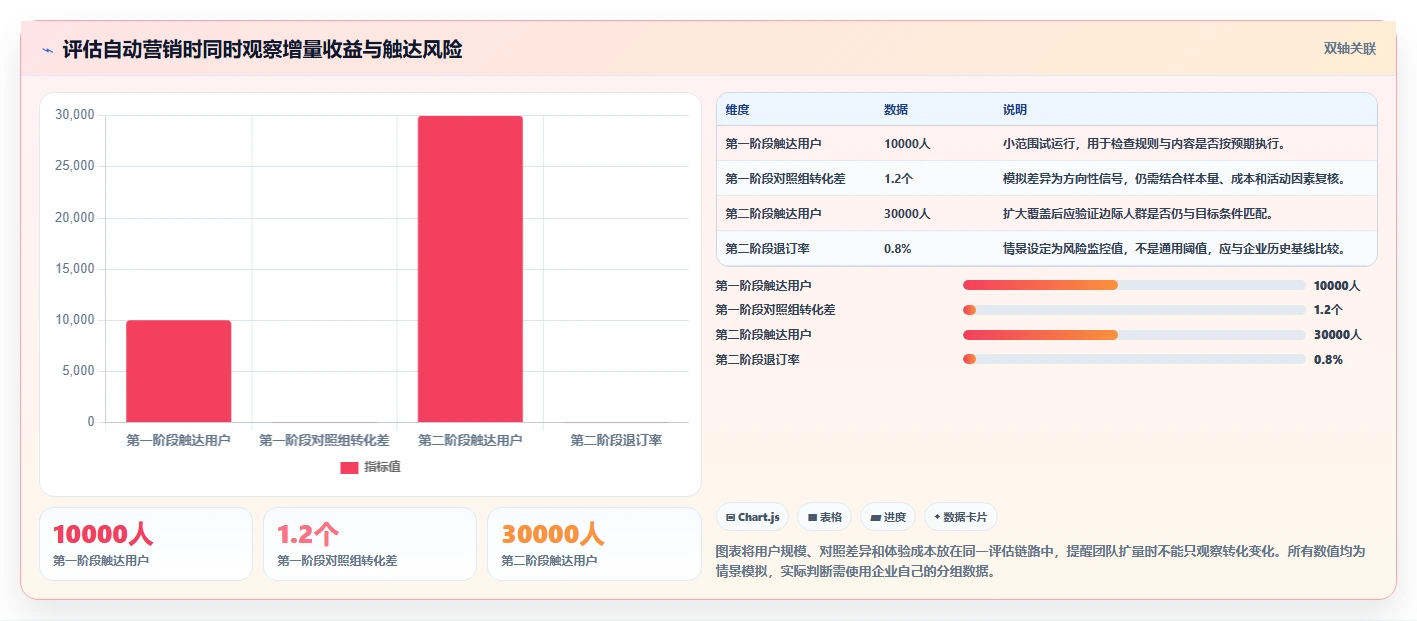Click table cell 第一阶段对照组转化差
The image size is (1417, 621).
tap(785, 178)
